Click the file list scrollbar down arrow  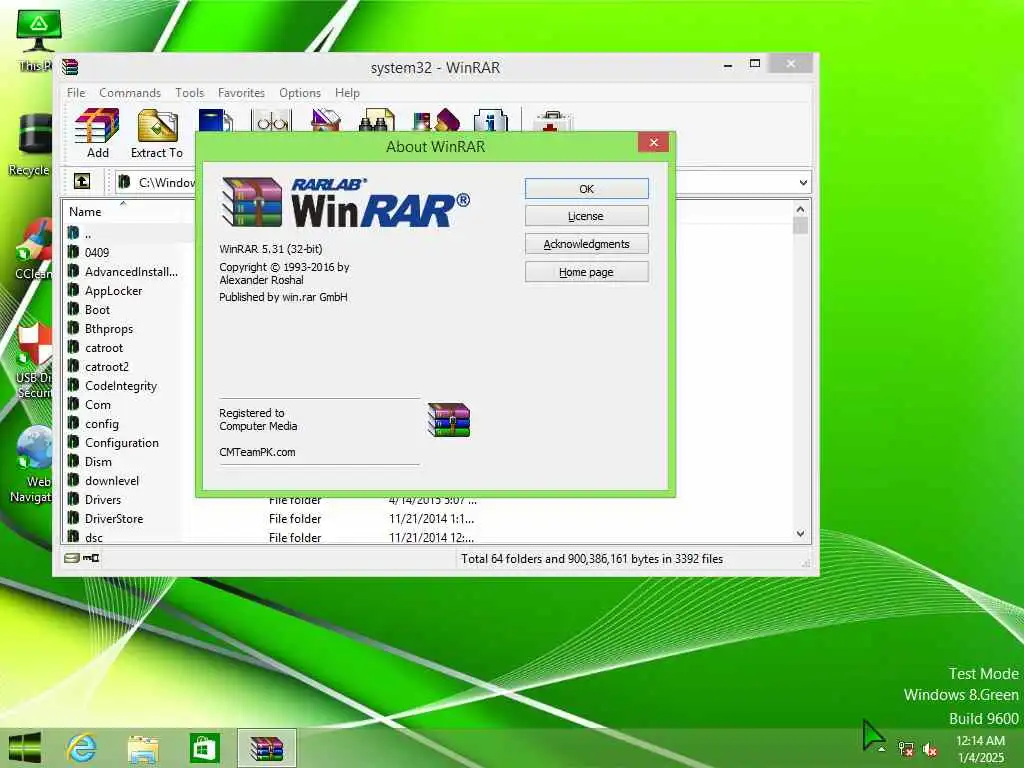[801, 534]
